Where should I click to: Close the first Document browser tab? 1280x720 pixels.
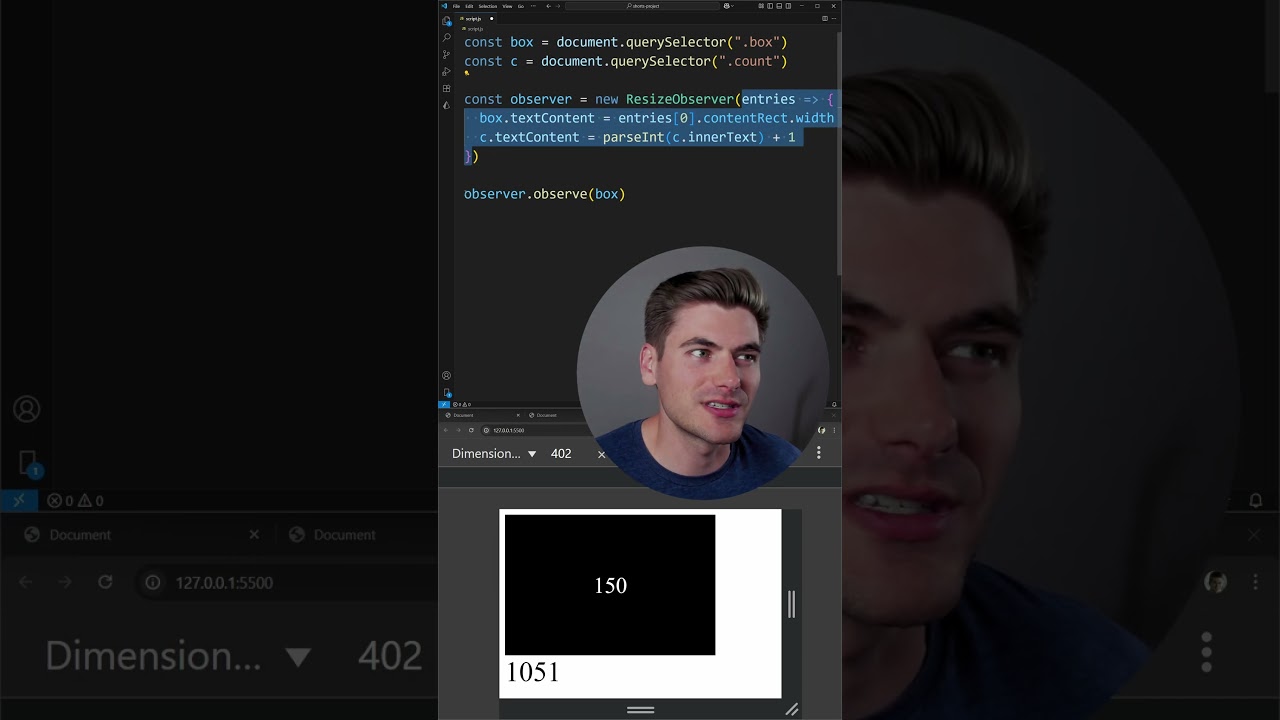click(518, 415)
